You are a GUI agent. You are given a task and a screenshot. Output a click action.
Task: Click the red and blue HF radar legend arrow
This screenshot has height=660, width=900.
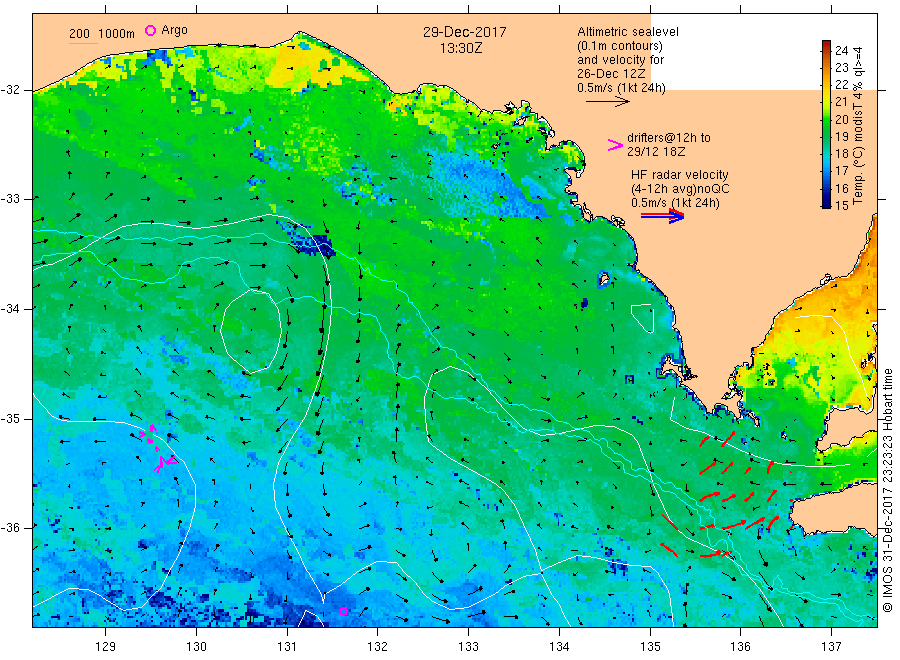pyautogui.click(x=662, y=216)
